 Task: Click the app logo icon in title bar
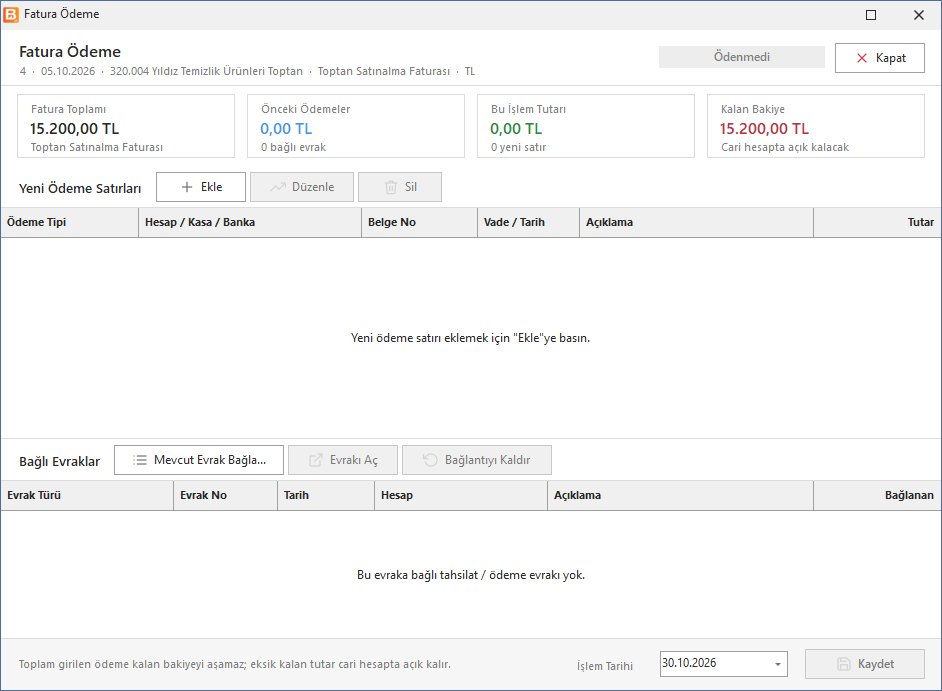[11, 14]
